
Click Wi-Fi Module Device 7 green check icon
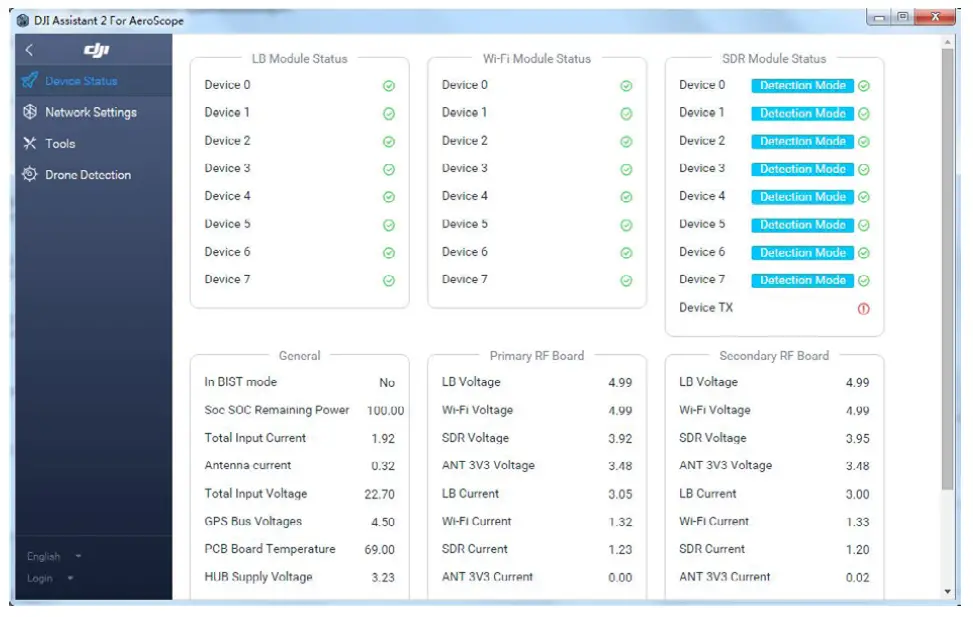[x=626, y=281]
